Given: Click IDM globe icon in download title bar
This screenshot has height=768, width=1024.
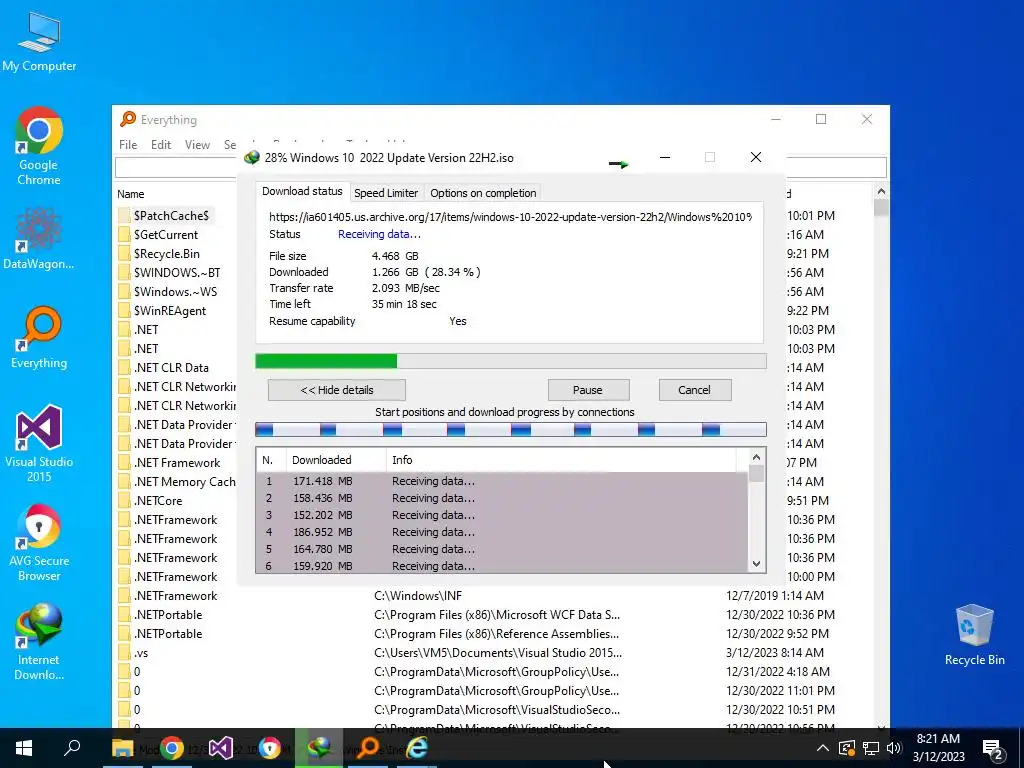Looking at the screenshot, I should coord(251,158).
